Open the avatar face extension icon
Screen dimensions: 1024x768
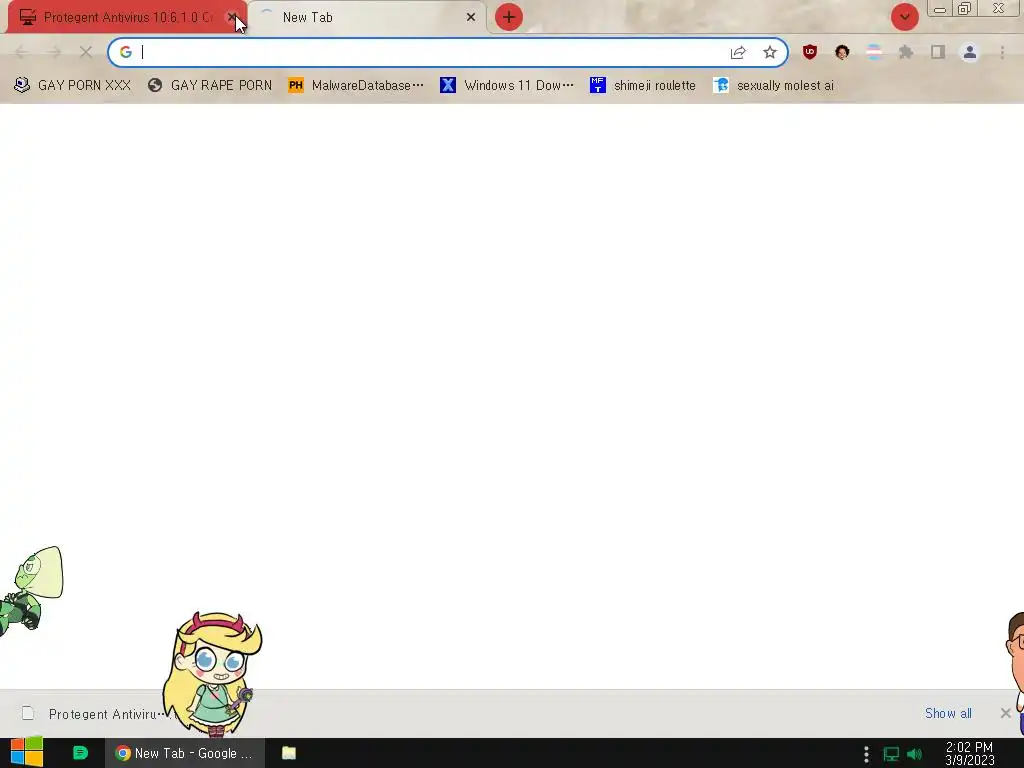coord(842,52)
